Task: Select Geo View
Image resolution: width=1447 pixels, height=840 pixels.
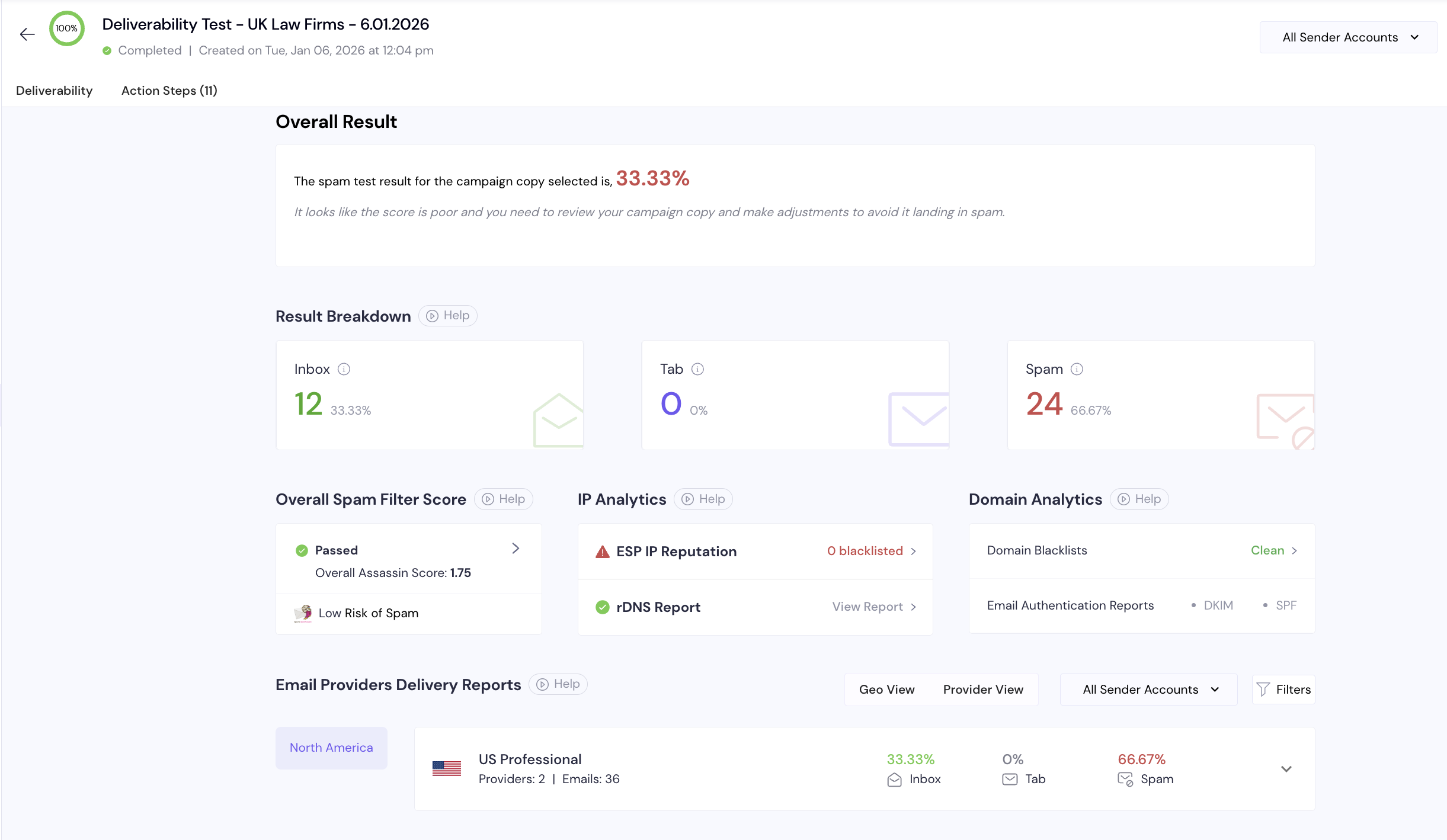Action: [886, 690]
